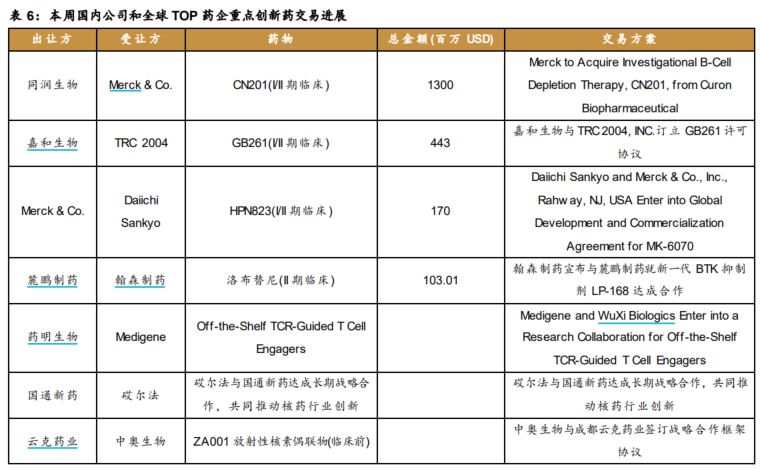Click Merck & Co. in 出让方 column
Screen dimensions: 760x470
click(x=52, y=211)
